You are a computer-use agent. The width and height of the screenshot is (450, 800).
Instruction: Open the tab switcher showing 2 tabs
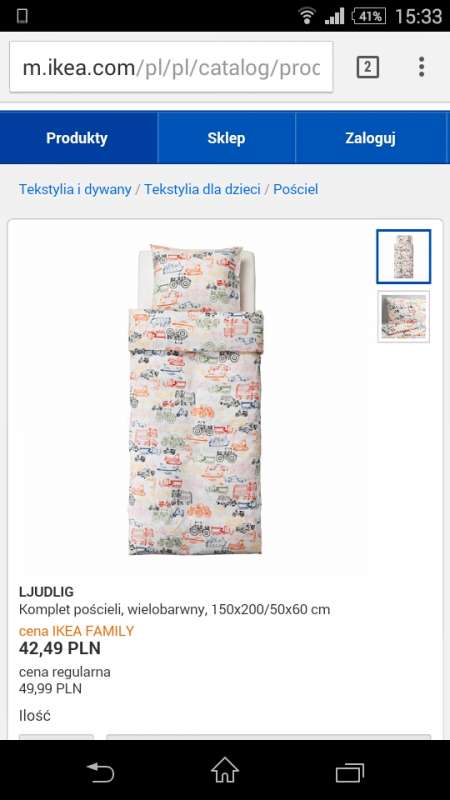click(367, 67)
